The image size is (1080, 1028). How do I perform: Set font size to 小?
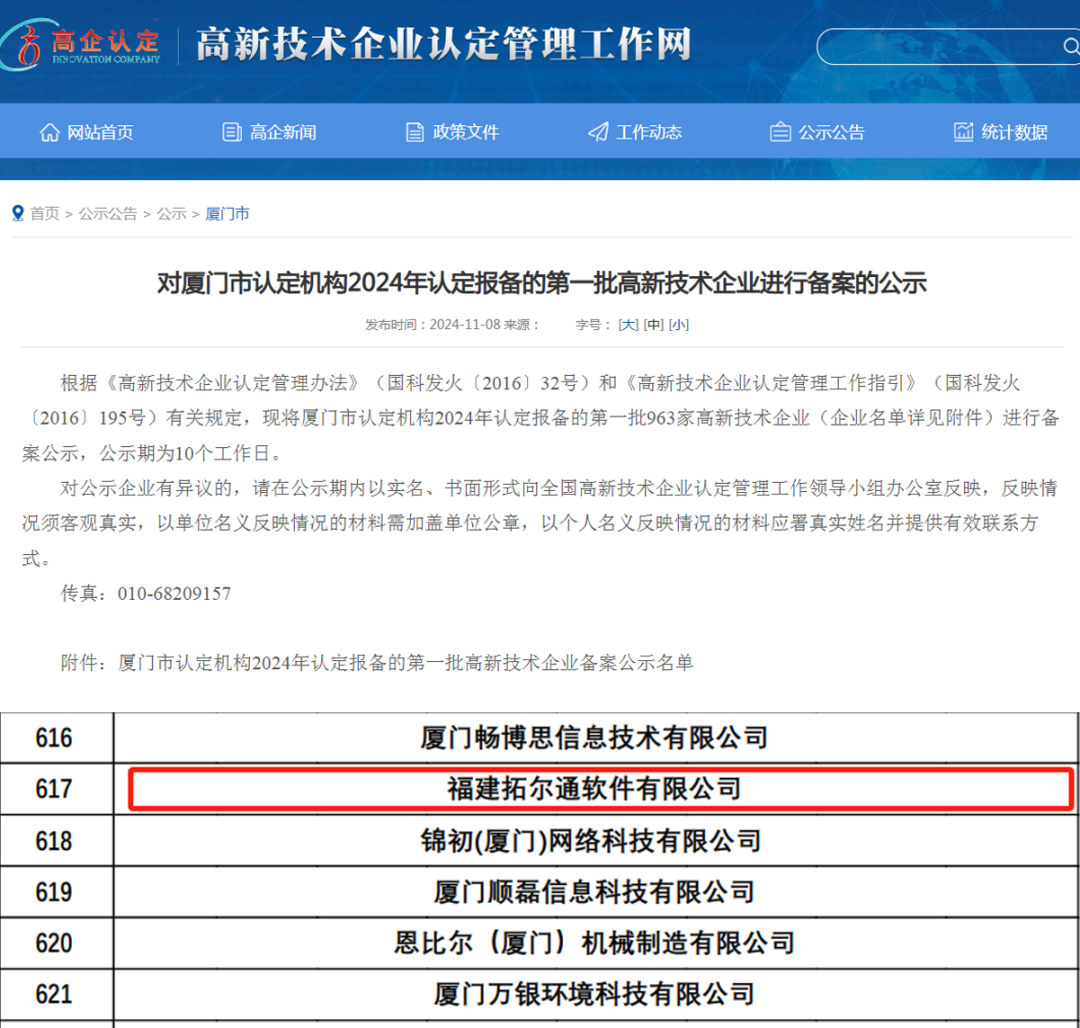(x=678, y=324)
